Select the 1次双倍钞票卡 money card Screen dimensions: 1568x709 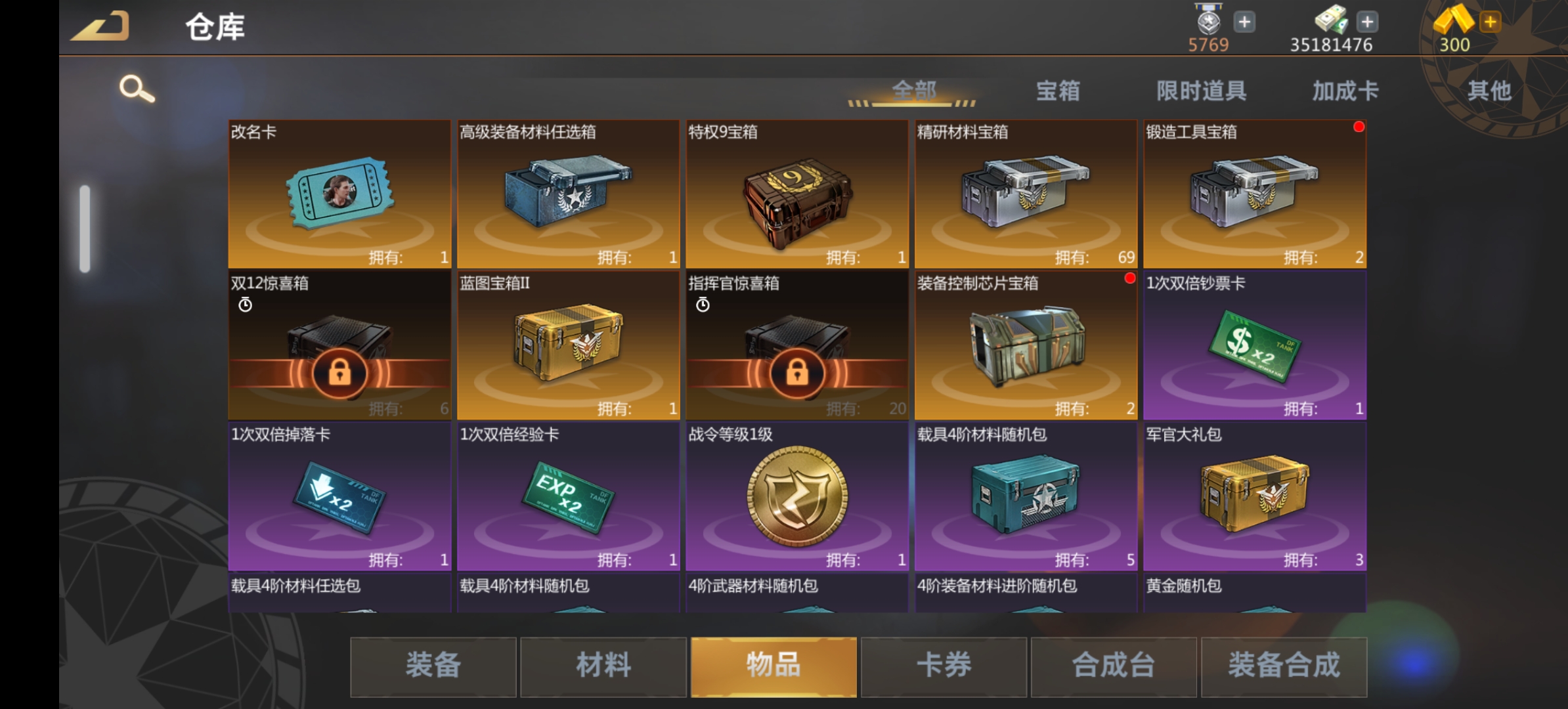[1255, 345]
